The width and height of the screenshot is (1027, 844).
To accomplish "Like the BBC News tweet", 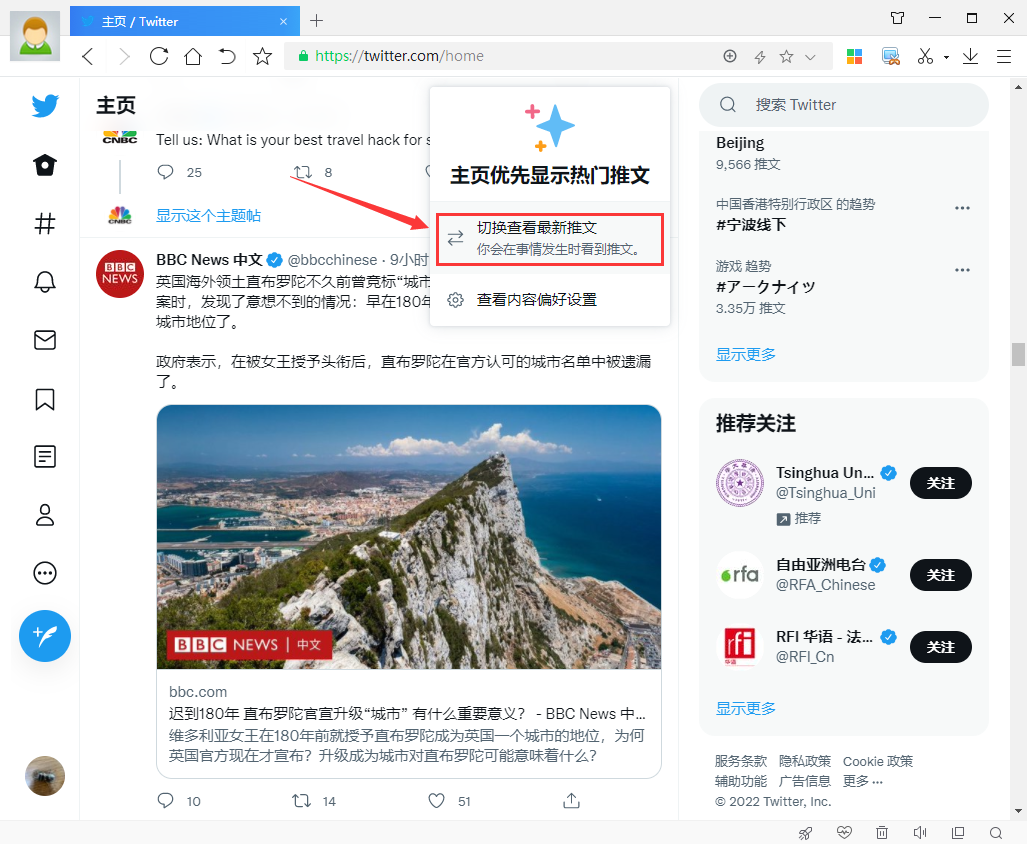I will coord(436,800).
